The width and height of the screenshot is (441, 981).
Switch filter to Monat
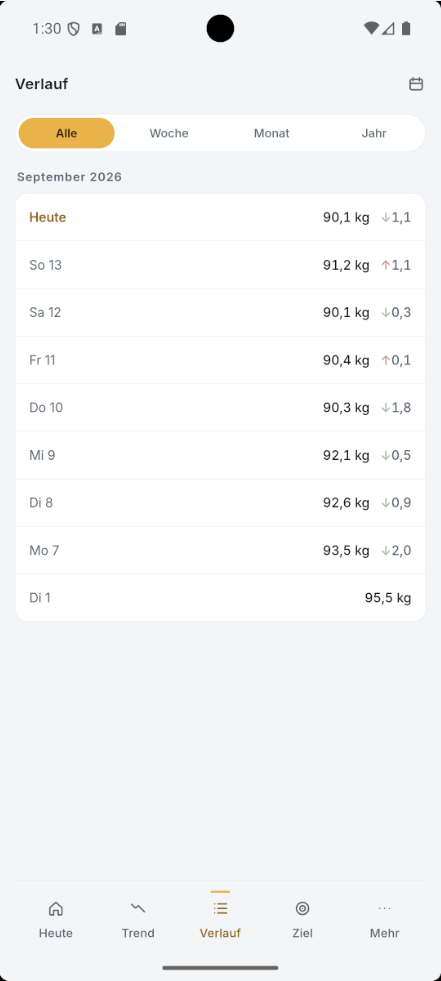[271, 133]
